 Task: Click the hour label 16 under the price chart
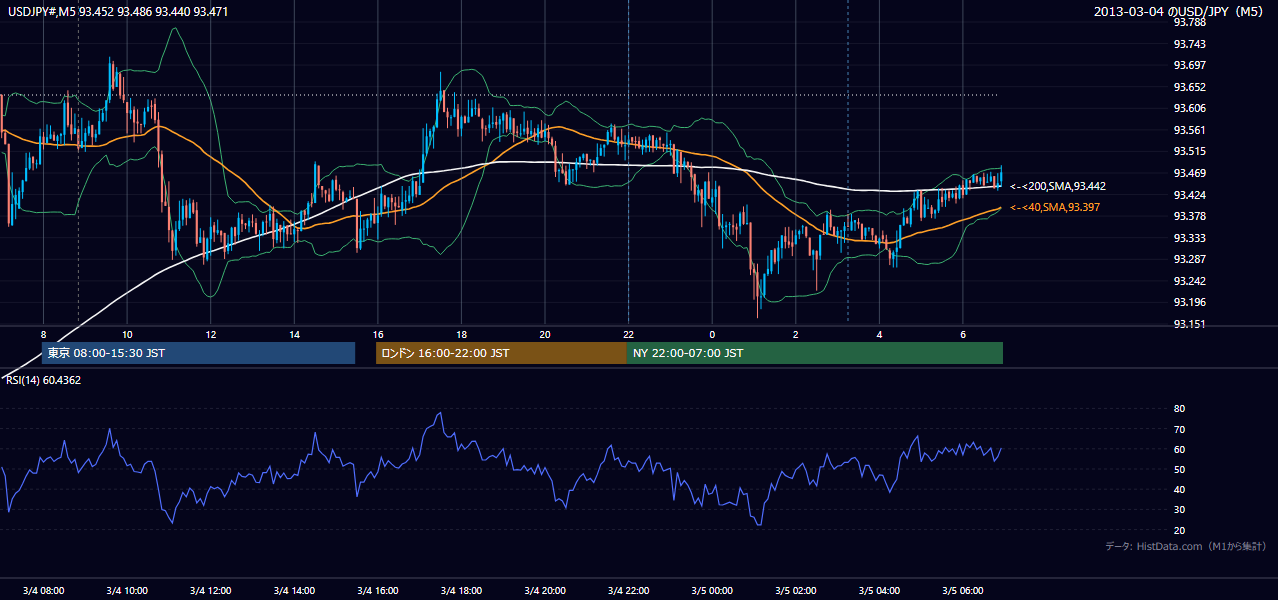(377, 334)
